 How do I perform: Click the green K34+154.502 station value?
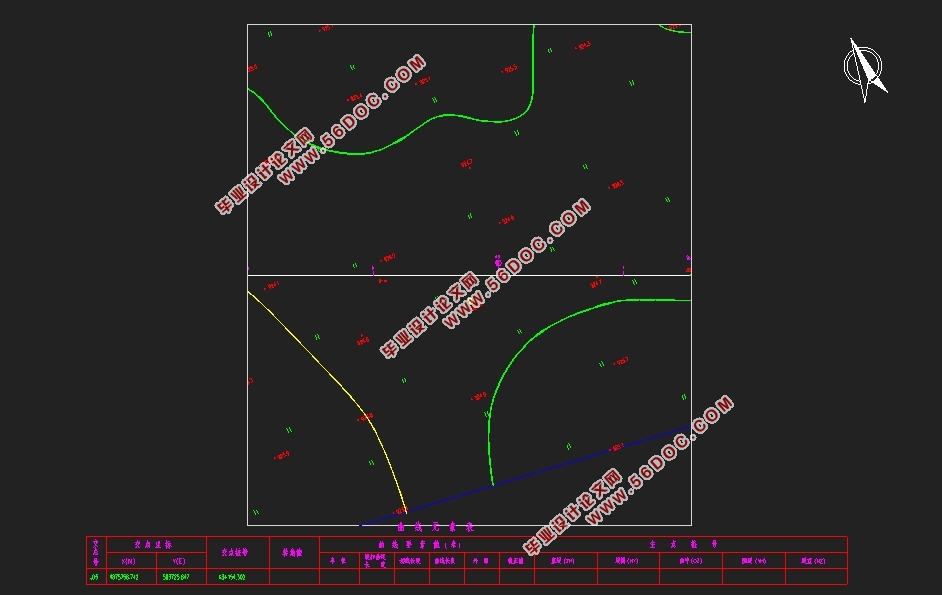(x=231, y=577)
